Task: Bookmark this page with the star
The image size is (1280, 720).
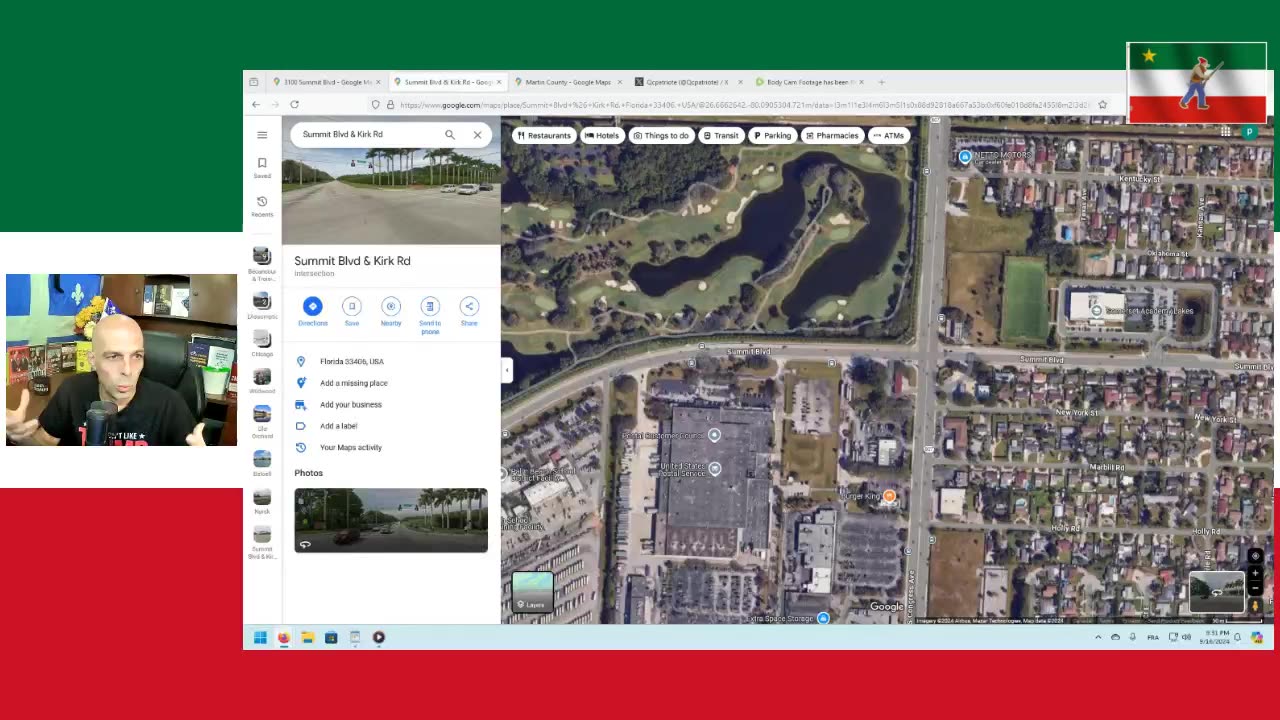Action: pyautogui.click(x=1102, y=104)
